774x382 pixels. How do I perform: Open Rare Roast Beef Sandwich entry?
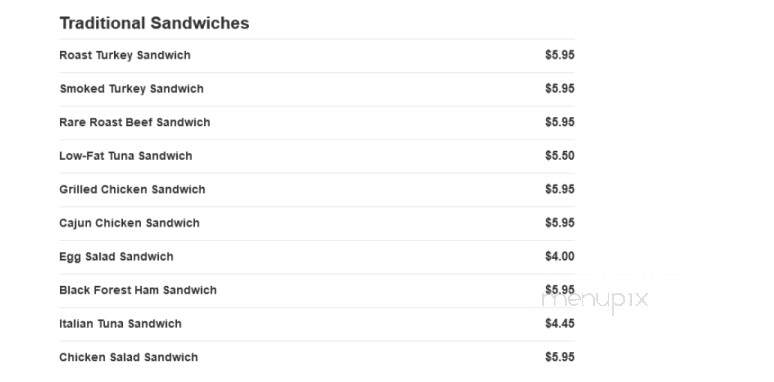135,122
